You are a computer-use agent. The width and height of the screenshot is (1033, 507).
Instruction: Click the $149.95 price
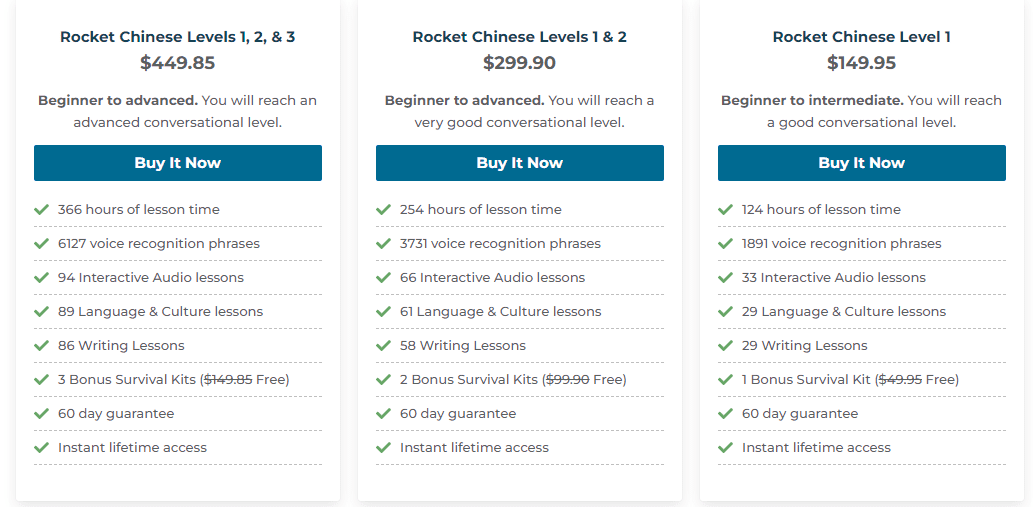coord(861,63)
